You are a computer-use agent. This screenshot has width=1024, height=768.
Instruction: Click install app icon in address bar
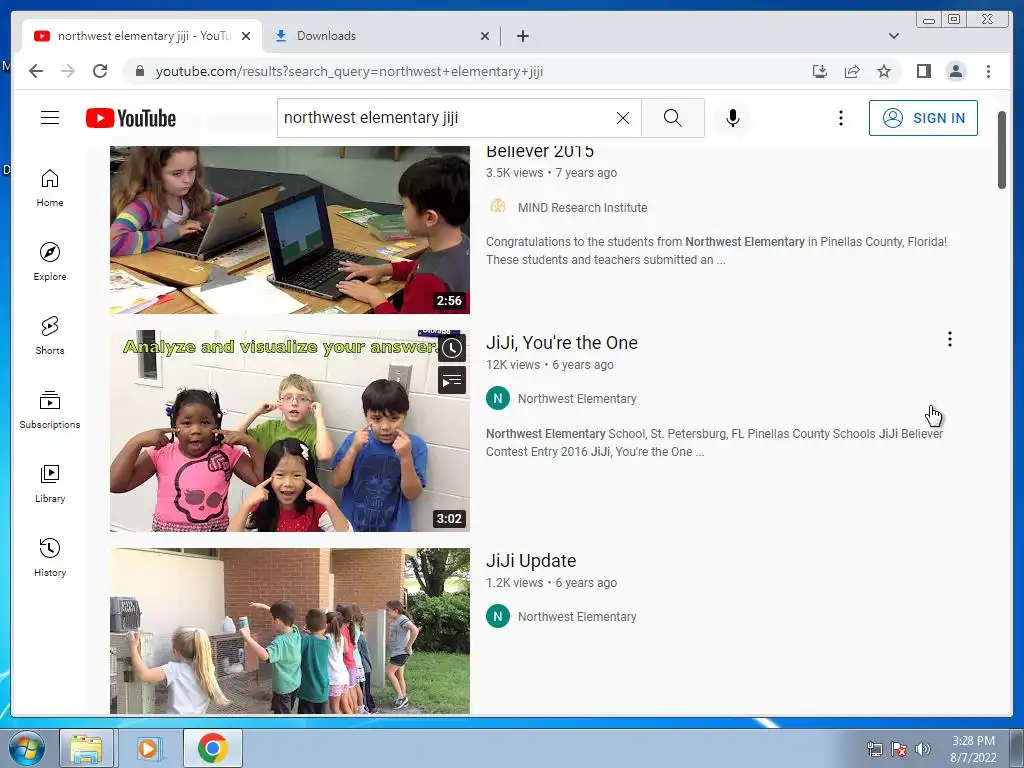click(820, 71)
